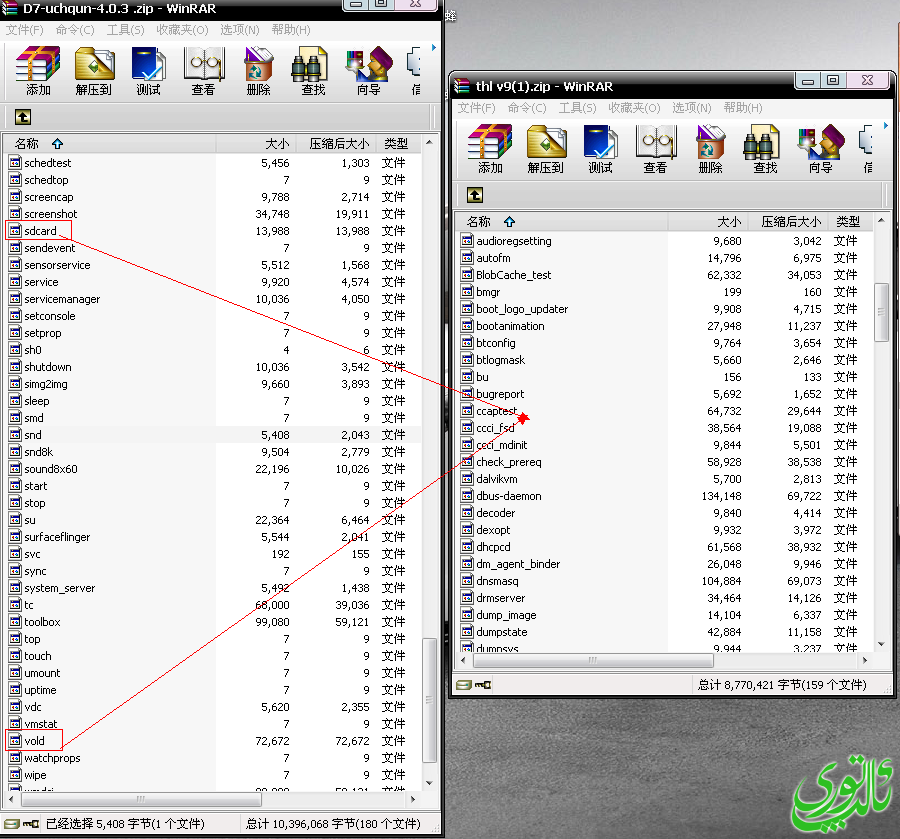
Task: Click up-folder icon in D7-uchqun window
Action: (x=22, y=117)
